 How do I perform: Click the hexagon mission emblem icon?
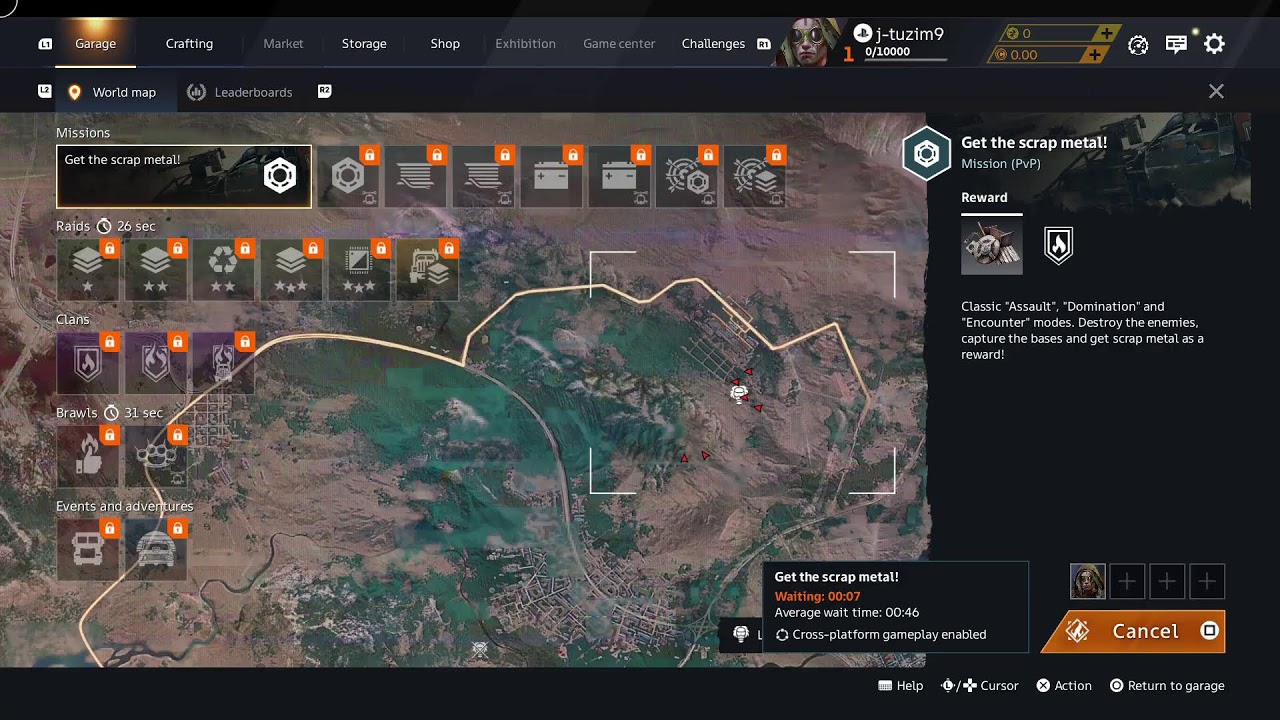[927, 154]
